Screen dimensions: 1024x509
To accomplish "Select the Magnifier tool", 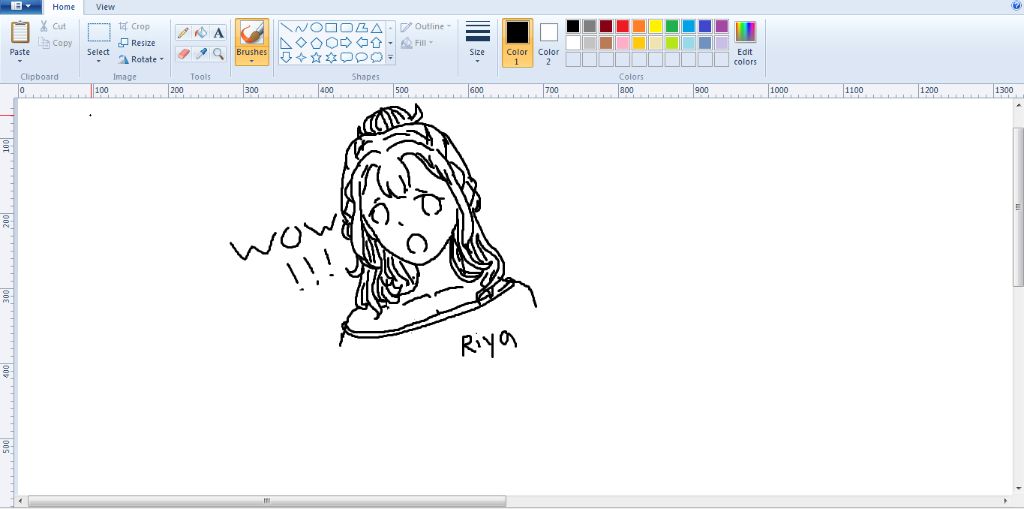I will pos(218,54).
